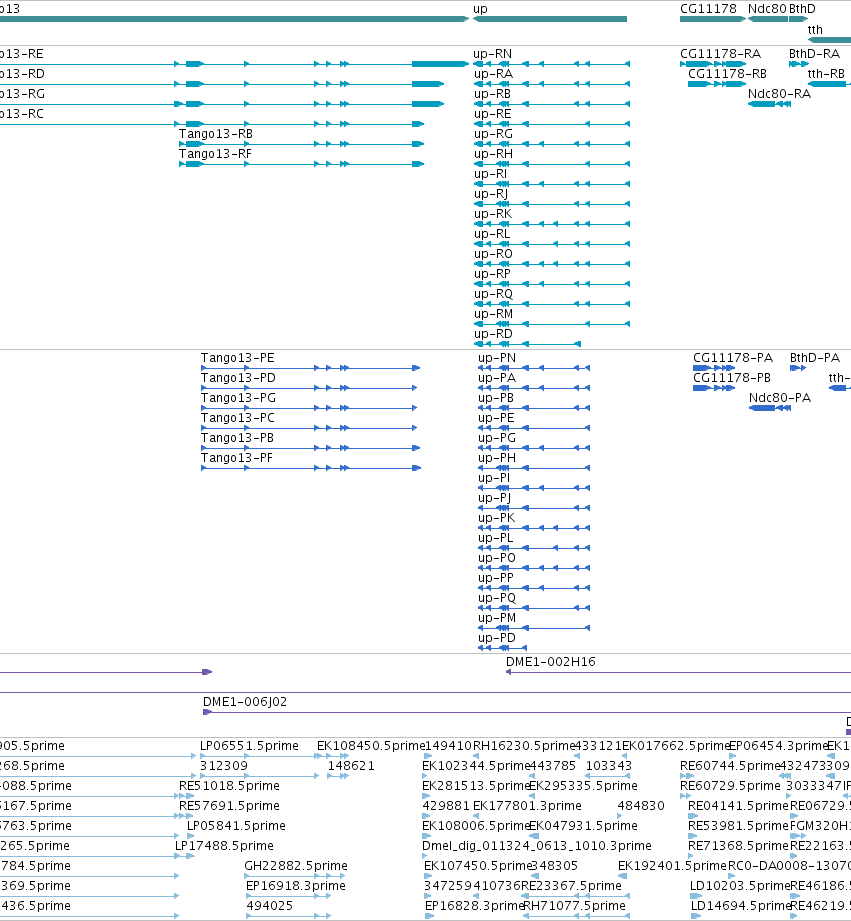Viewport: 851px width, 921px height.
Task: Open transcript up-RI
Action: 490,174
